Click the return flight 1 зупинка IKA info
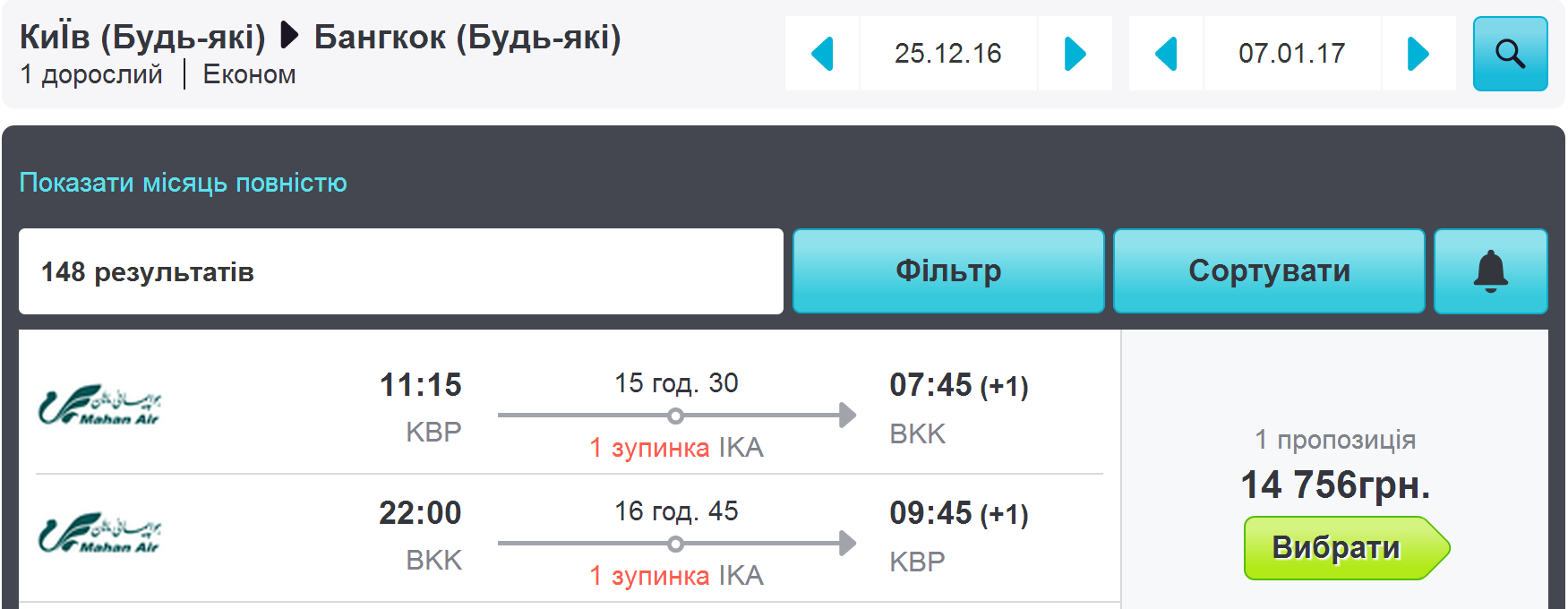1568x609 pixels. [x=676, y=576]
